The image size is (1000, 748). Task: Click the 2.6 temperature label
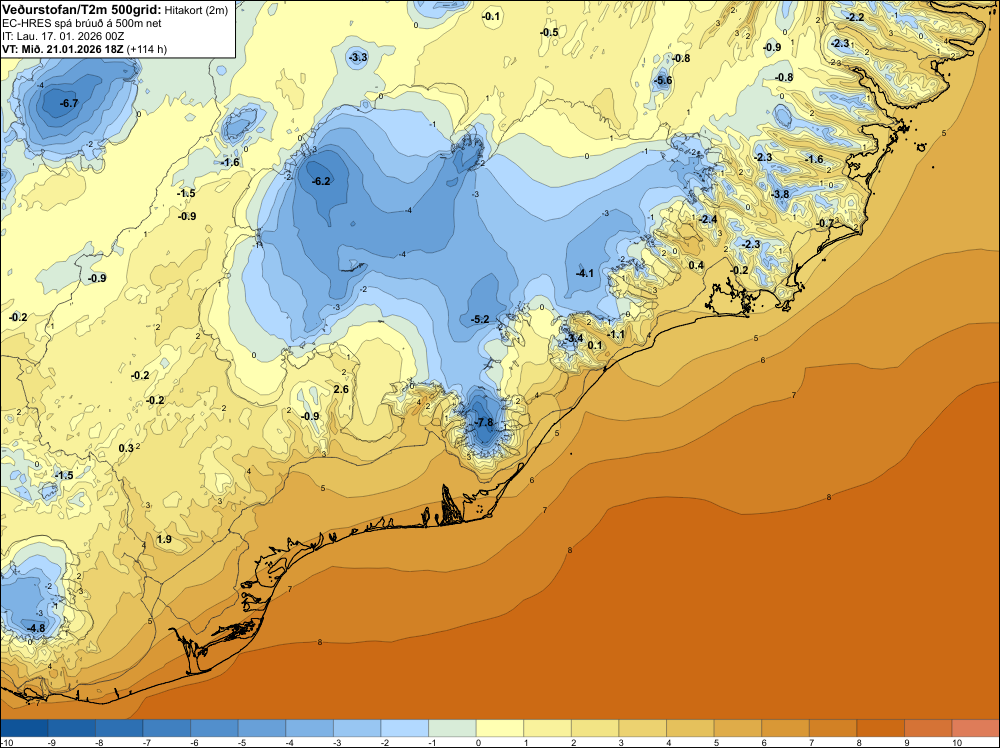point(341,389)
